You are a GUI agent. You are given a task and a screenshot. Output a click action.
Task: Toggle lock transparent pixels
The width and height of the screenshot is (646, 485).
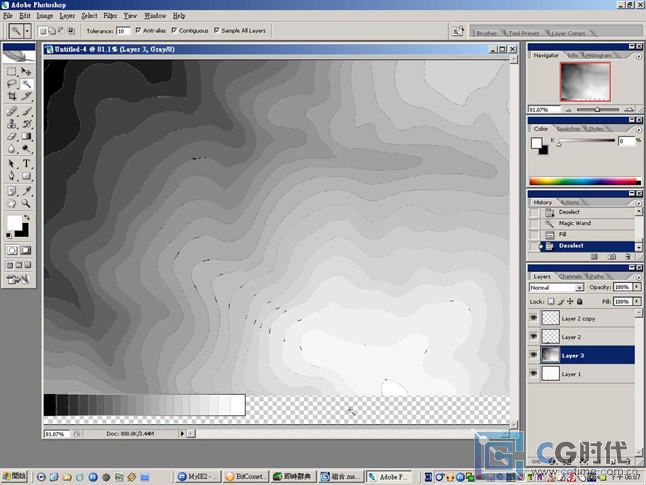tap(551, 302)
